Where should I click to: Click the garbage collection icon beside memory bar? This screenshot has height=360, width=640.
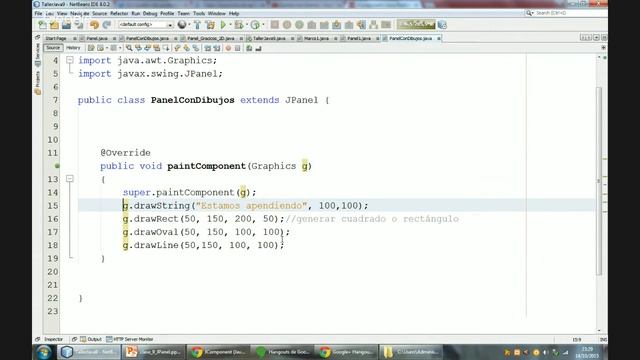(442, 25)
